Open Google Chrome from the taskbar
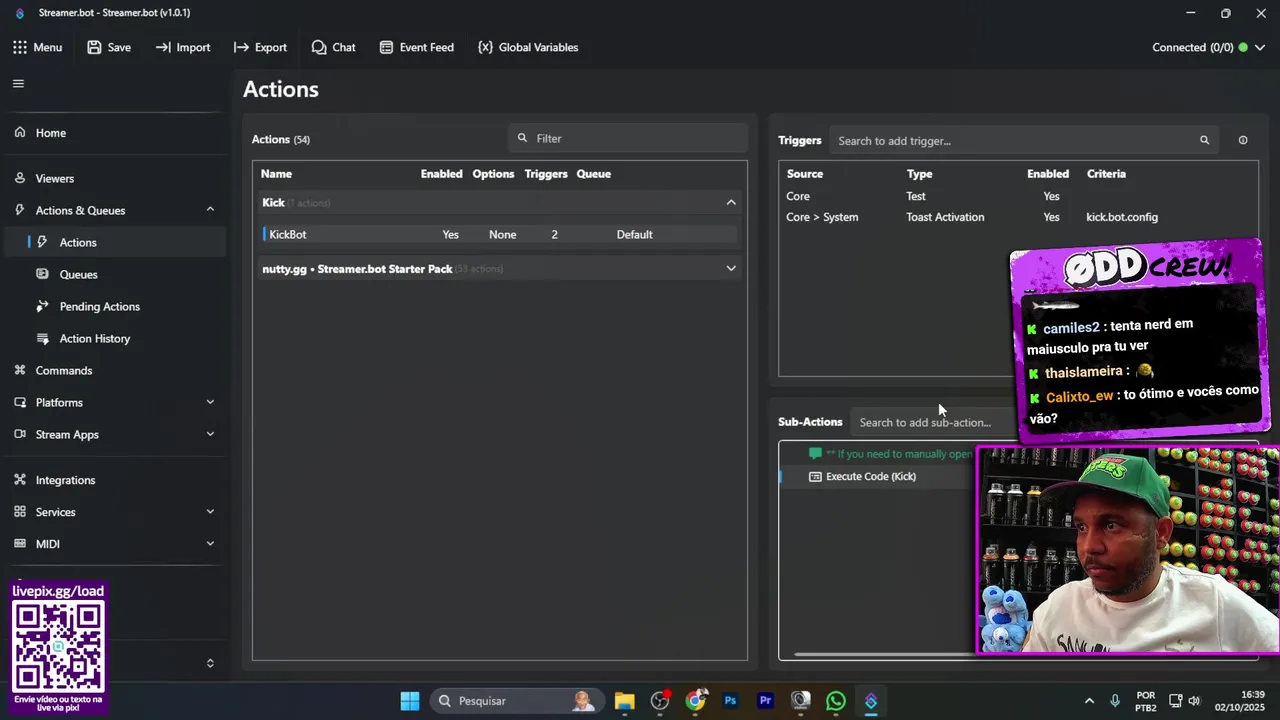1280x720 pixels. (x=695, y=701)
